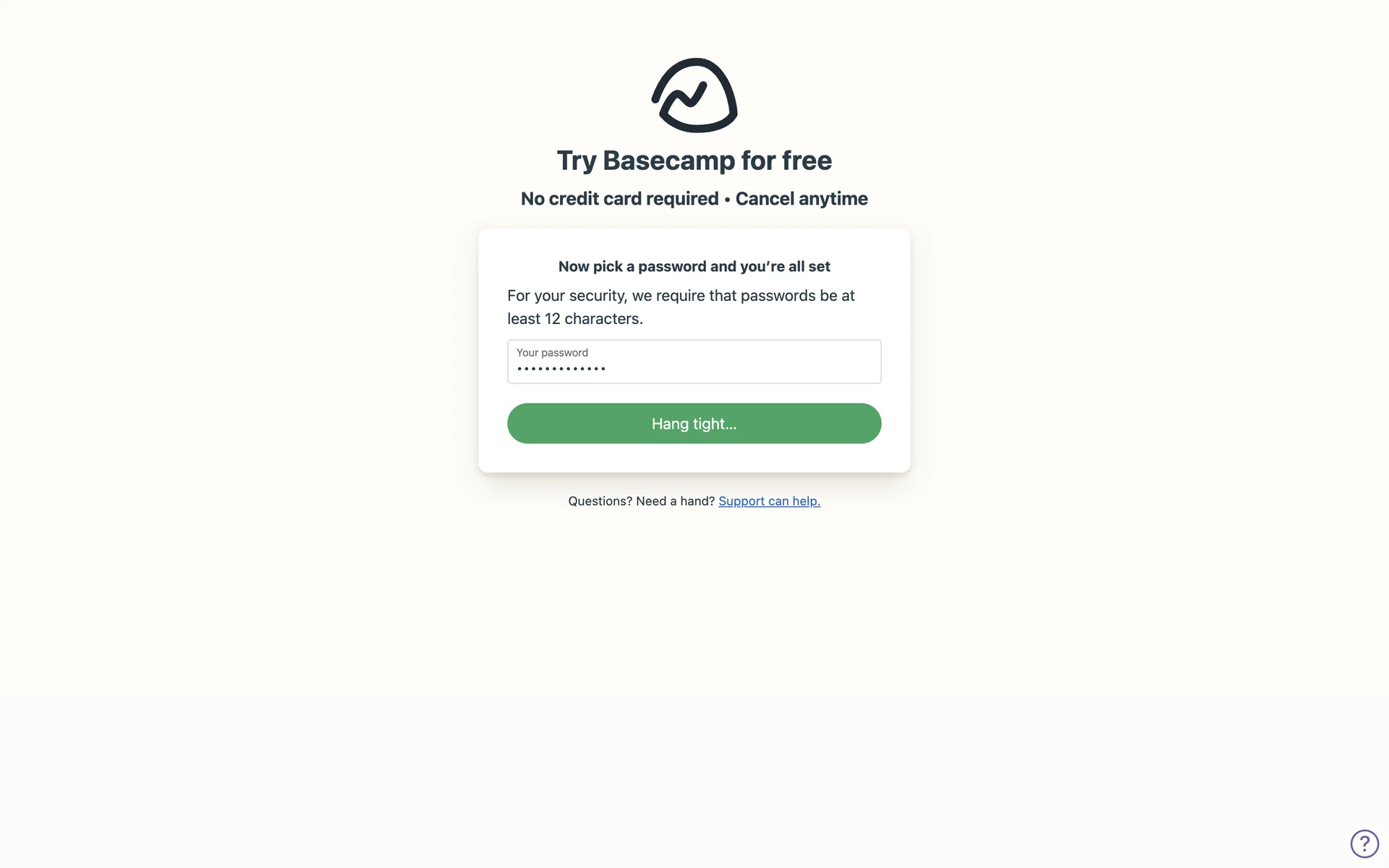Viewport: 1389px width, 868px height.
Task: Click the Your password field label
Action: click(x=552, y=352)
